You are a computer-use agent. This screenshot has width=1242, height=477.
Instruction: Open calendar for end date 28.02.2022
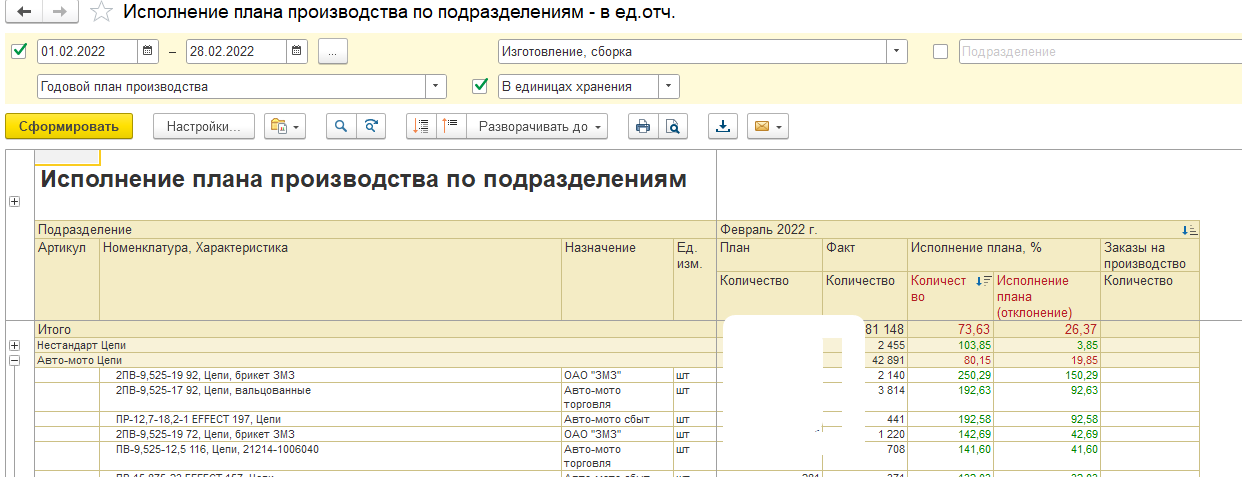point(297,51)
